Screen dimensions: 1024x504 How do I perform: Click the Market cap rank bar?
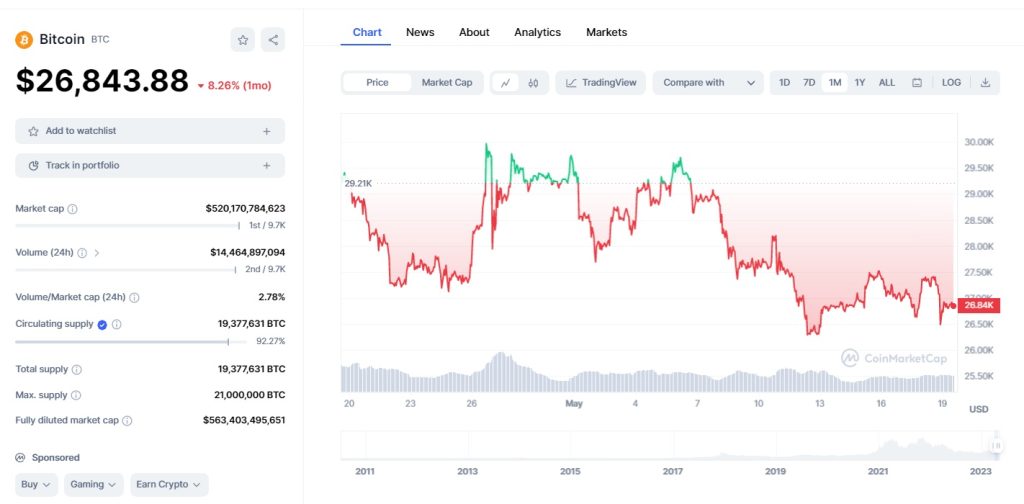(x=128, y=226)
